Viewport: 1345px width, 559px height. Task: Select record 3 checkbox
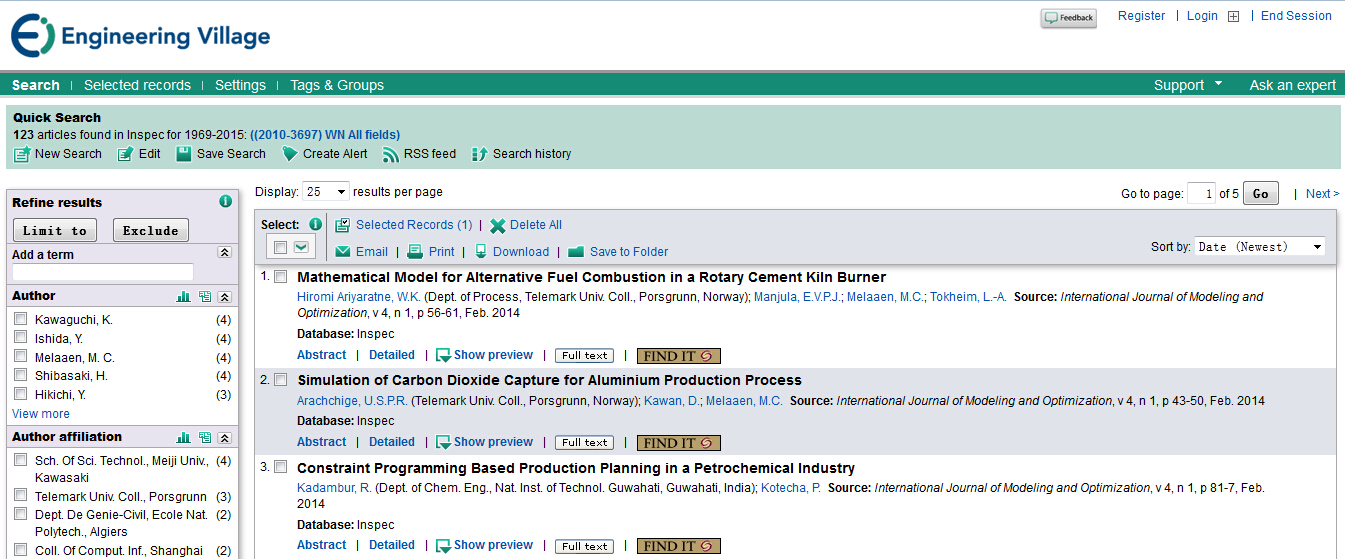[281, 467]
